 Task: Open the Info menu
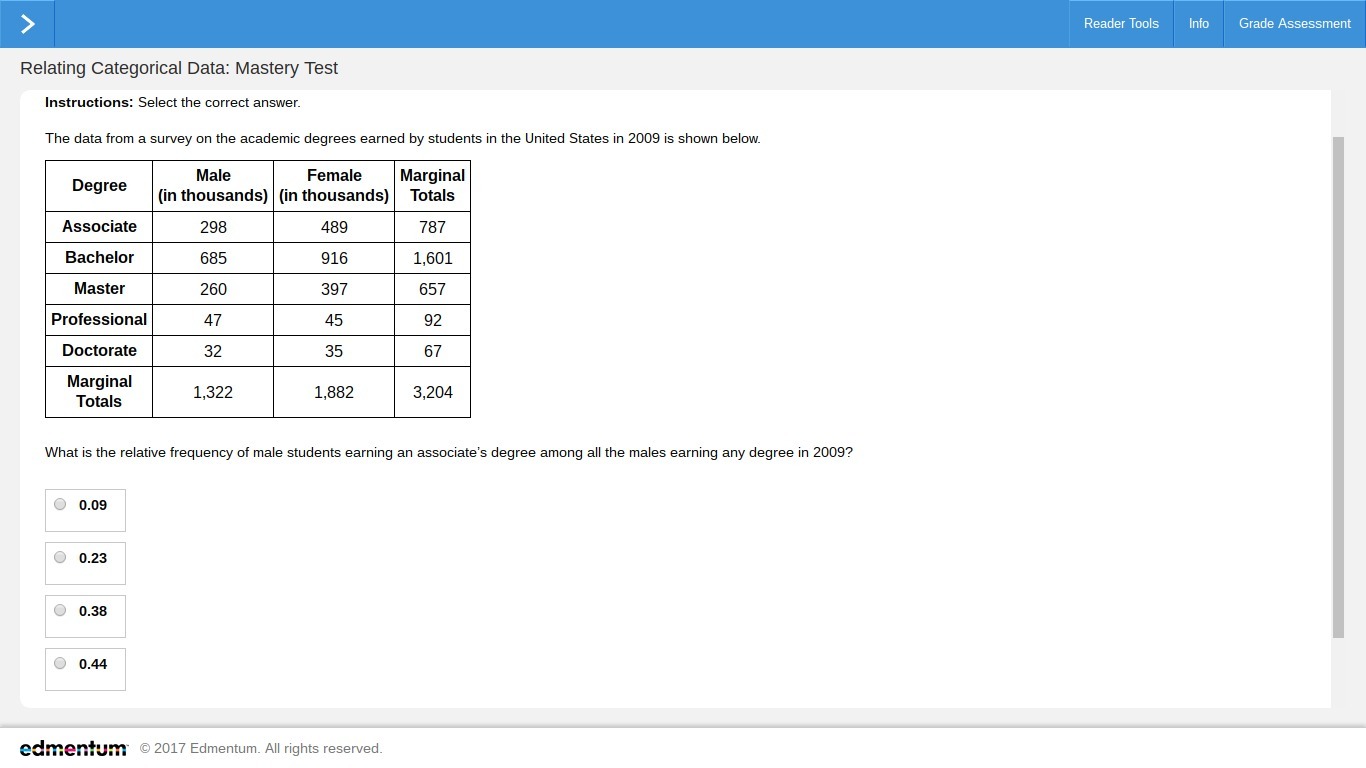click(1198, 24)
